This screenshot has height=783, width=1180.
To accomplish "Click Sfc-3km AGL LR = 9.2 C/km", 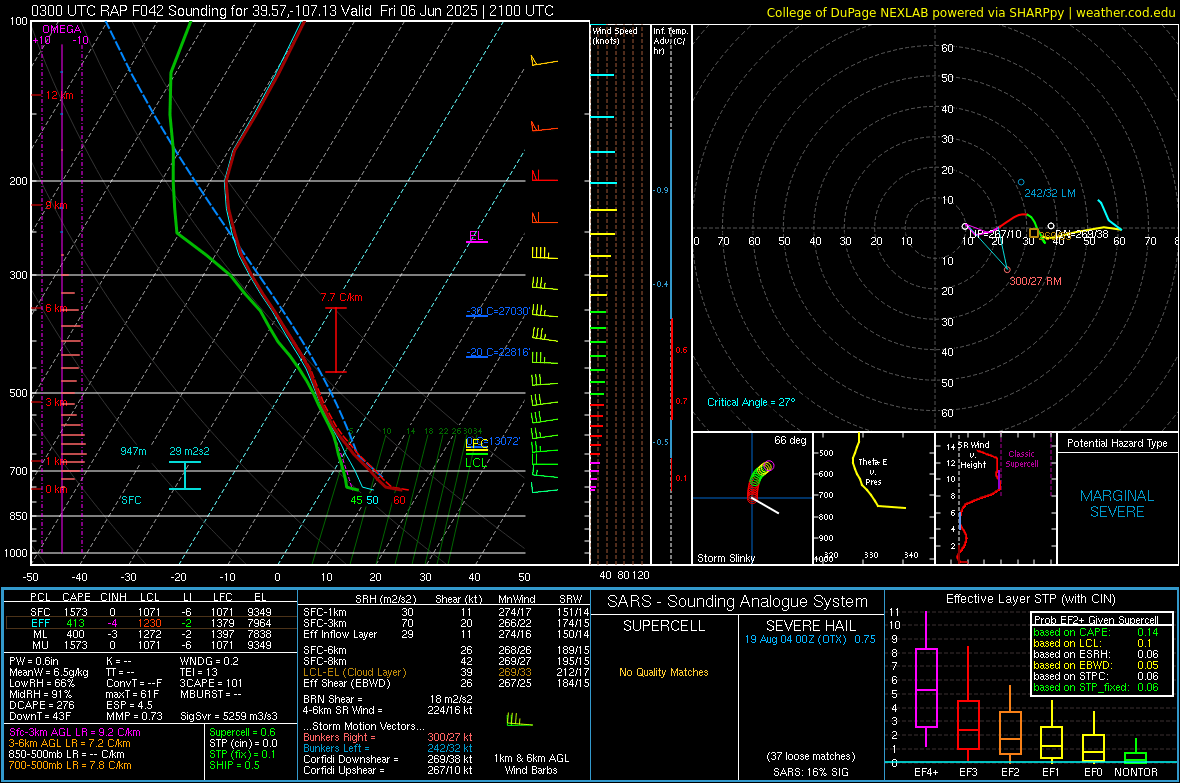I will (x=75, y=732).
